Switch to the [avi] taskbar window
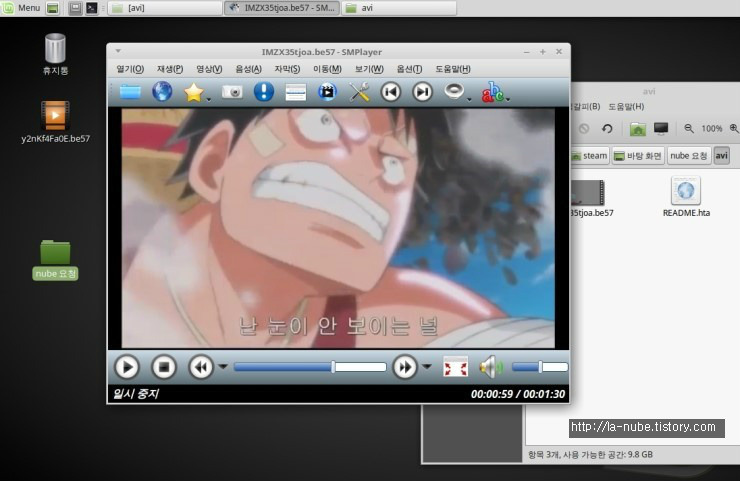 [x=165, y=8]
